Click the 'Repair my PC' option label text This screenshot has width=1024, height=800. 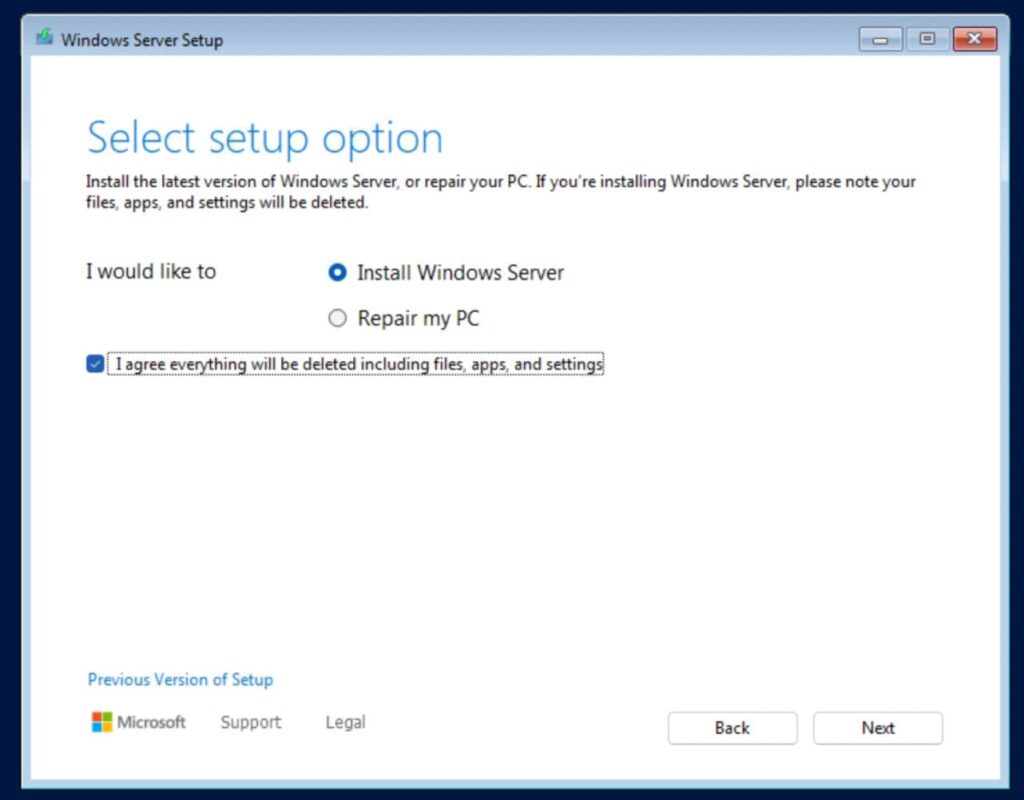coord(418,319)
